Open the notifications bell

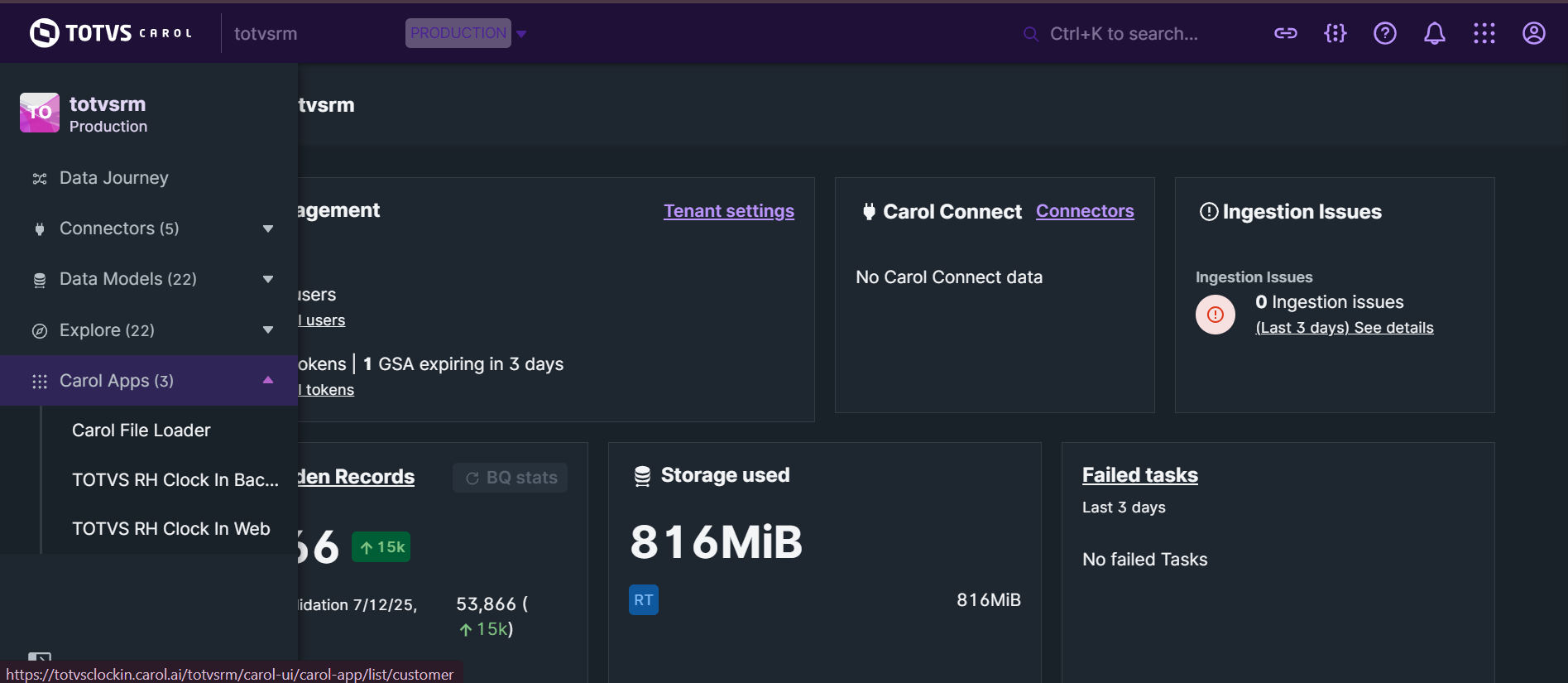point(1434,33)
